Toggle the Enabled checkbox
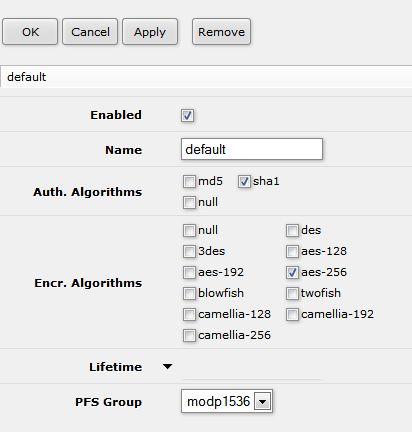412x432 pixels. pos(187,115)
